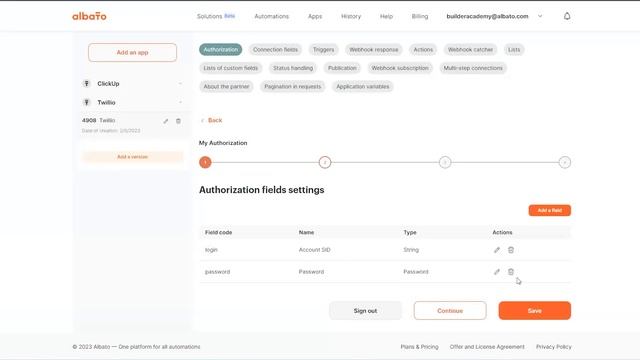Click the Add an app button

pos(132,53)
